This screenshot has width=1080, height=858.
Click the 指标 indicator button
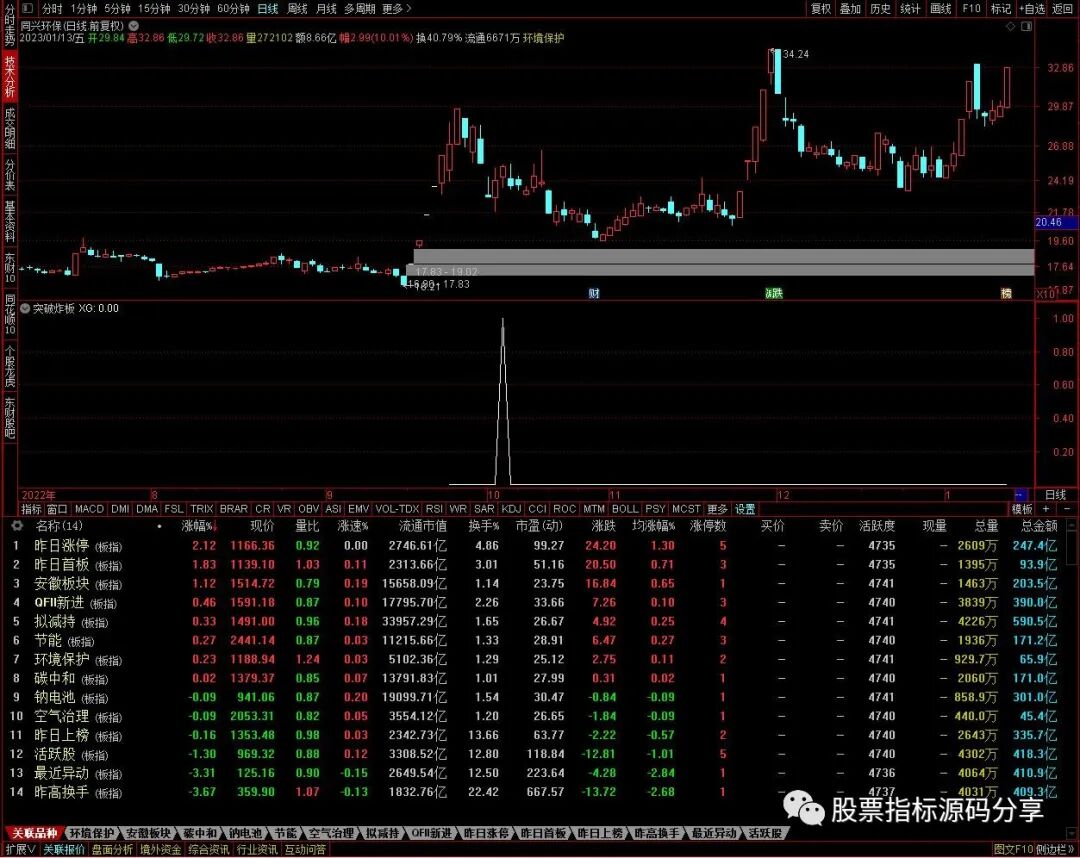click(x=31, y=509)
